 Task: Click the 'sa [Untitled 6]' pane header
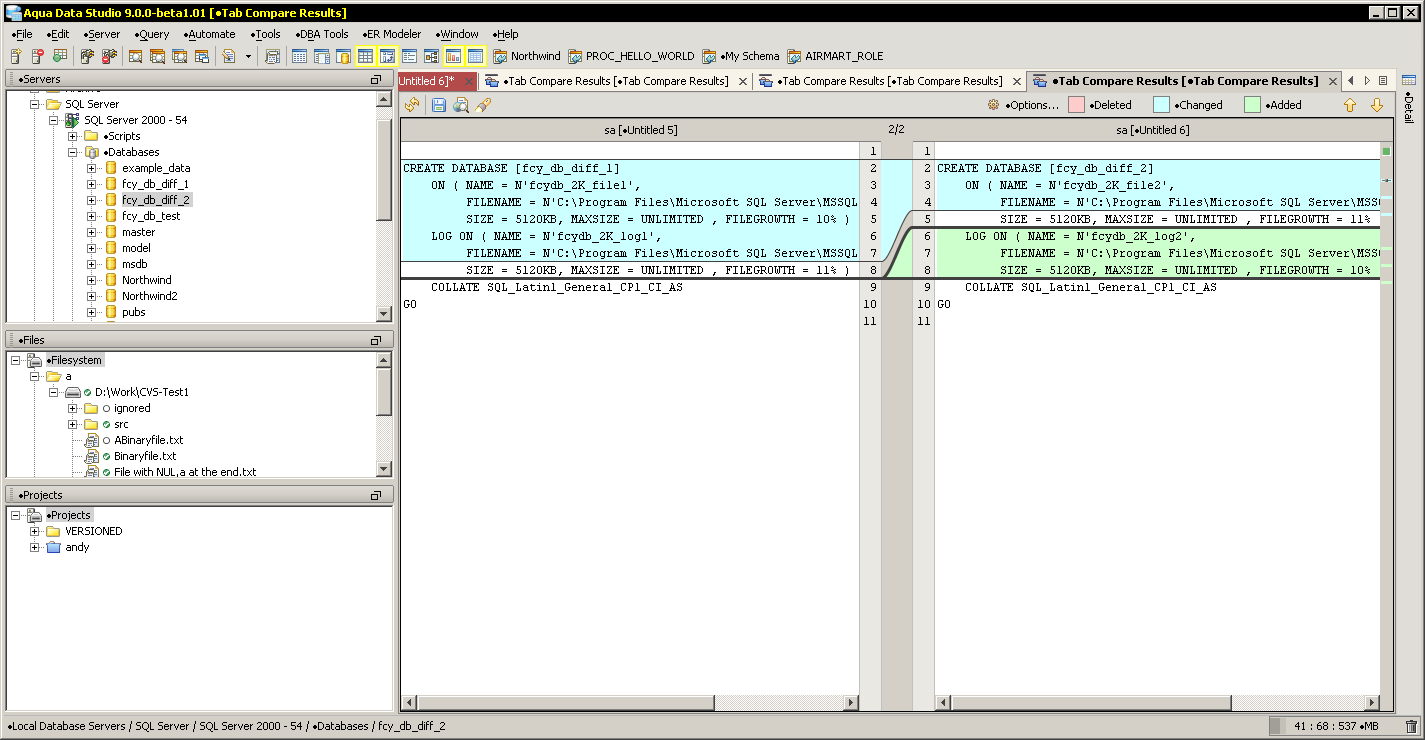tap(1153, 130)
